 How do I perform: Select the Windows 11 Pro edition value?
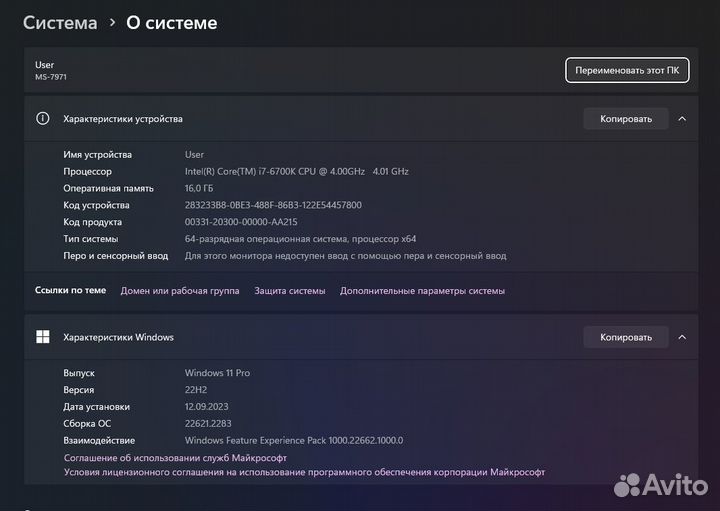(217, 373)
